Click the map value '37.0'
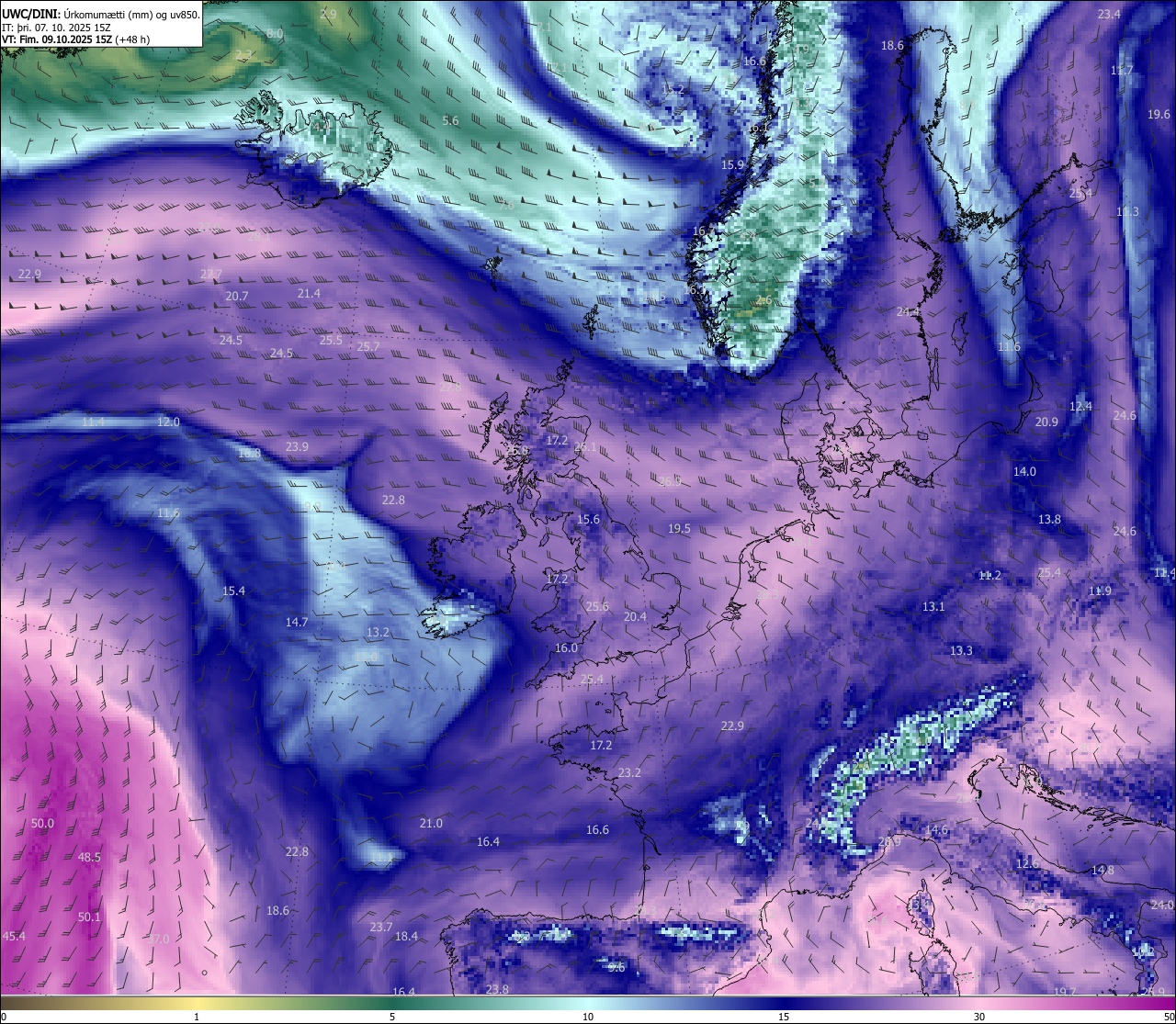 (x=158, y=940)
